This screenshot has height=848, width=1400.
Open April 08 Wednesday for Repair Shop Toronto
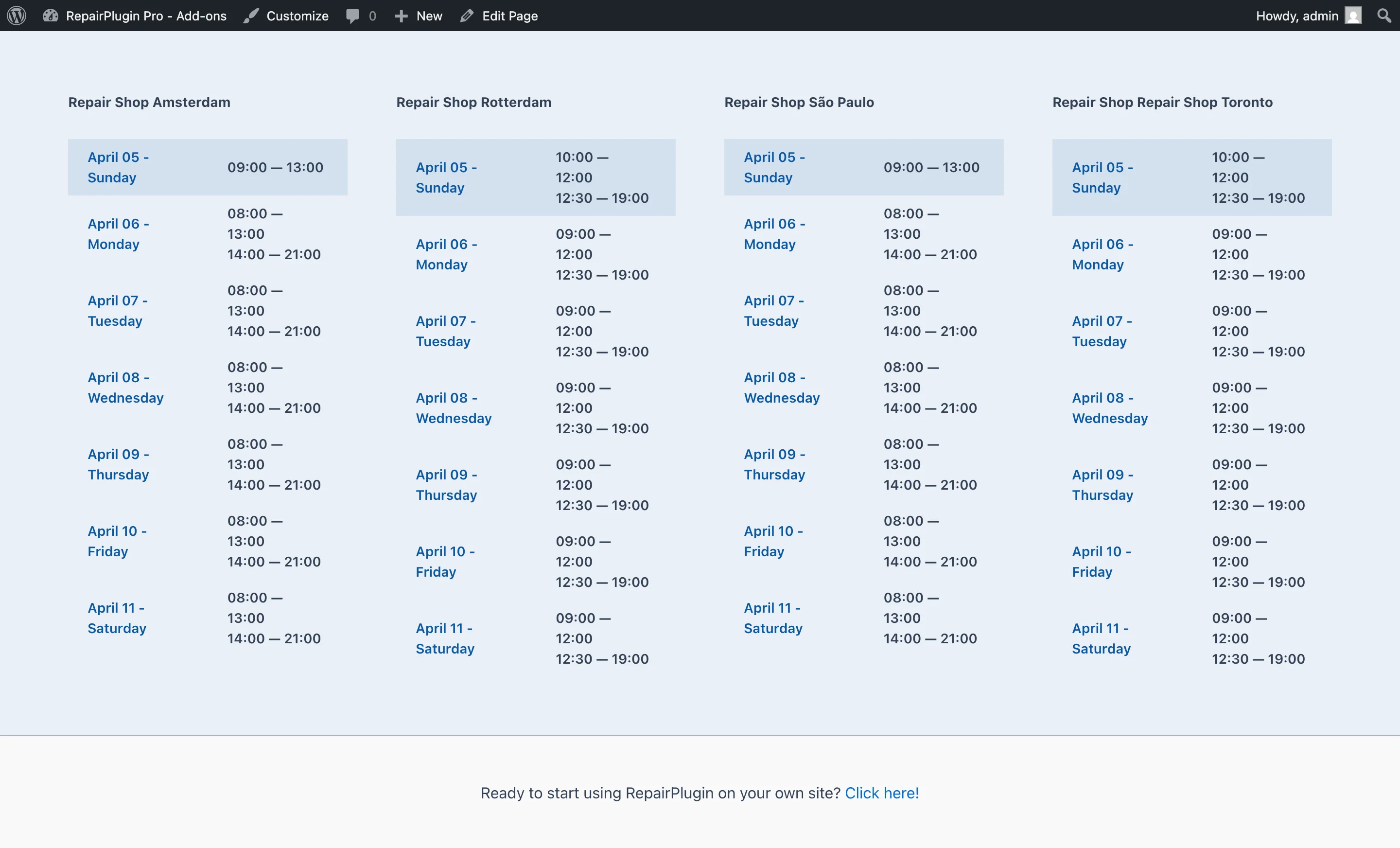coord(1109,408)
